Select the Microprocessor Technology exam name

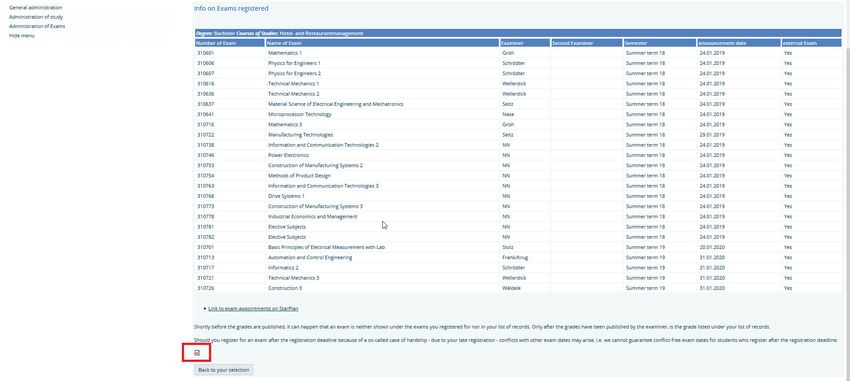click(x=300, y=114)
